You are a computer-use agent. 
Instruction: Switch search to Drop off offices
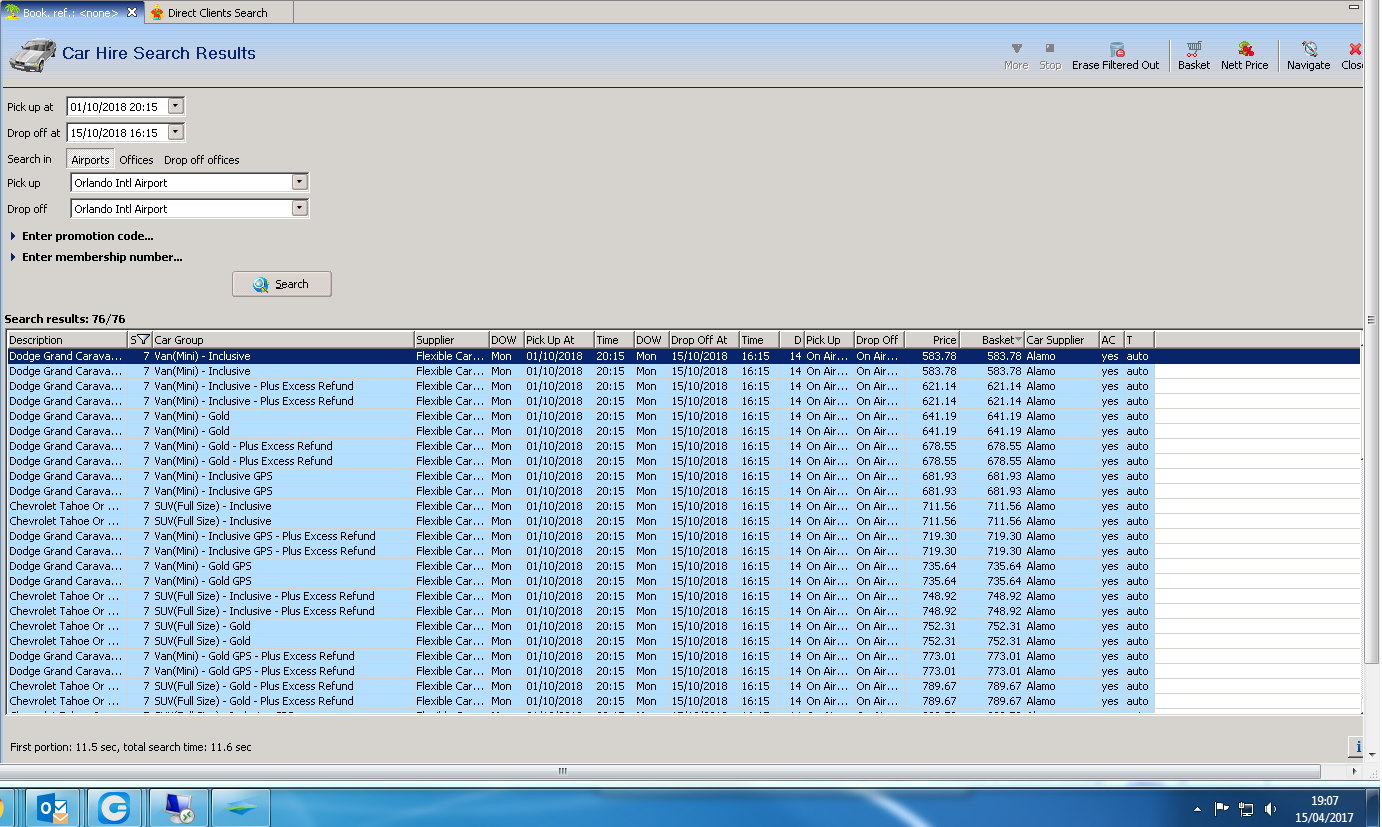(x=202, y=160)
